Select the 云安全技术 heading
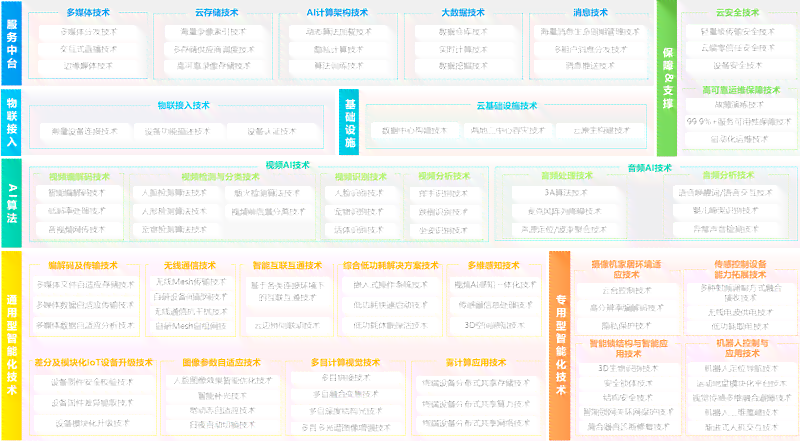800x442 pixels. 737,12
